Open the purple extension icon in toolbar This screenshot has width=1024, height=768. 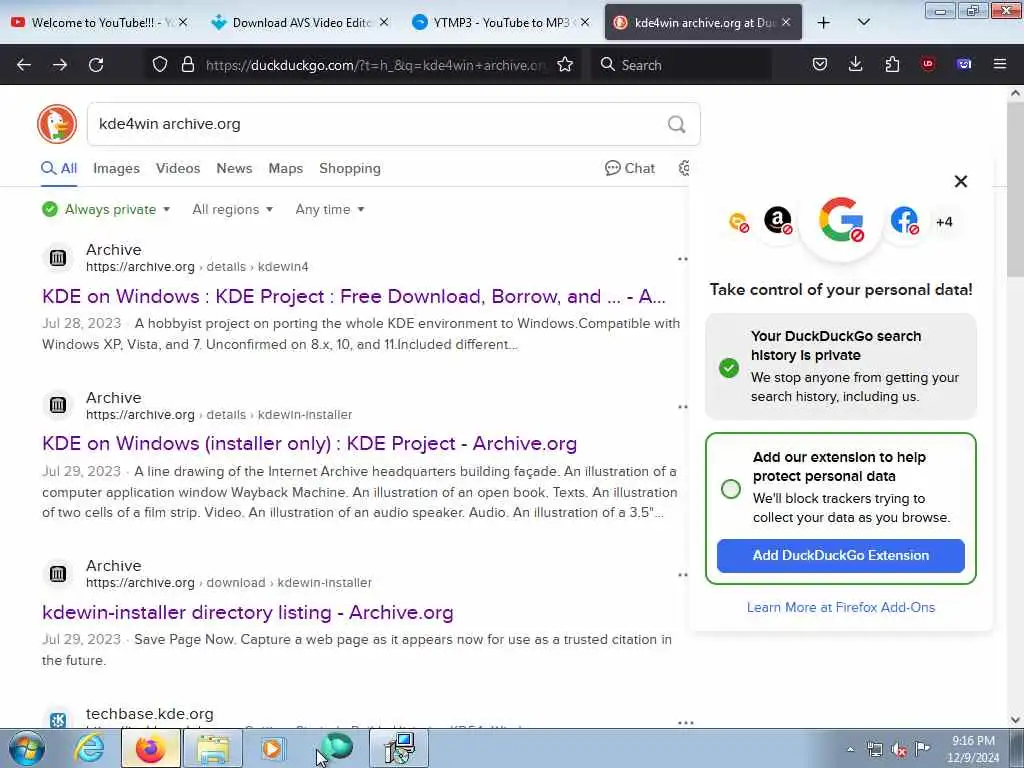964,65
